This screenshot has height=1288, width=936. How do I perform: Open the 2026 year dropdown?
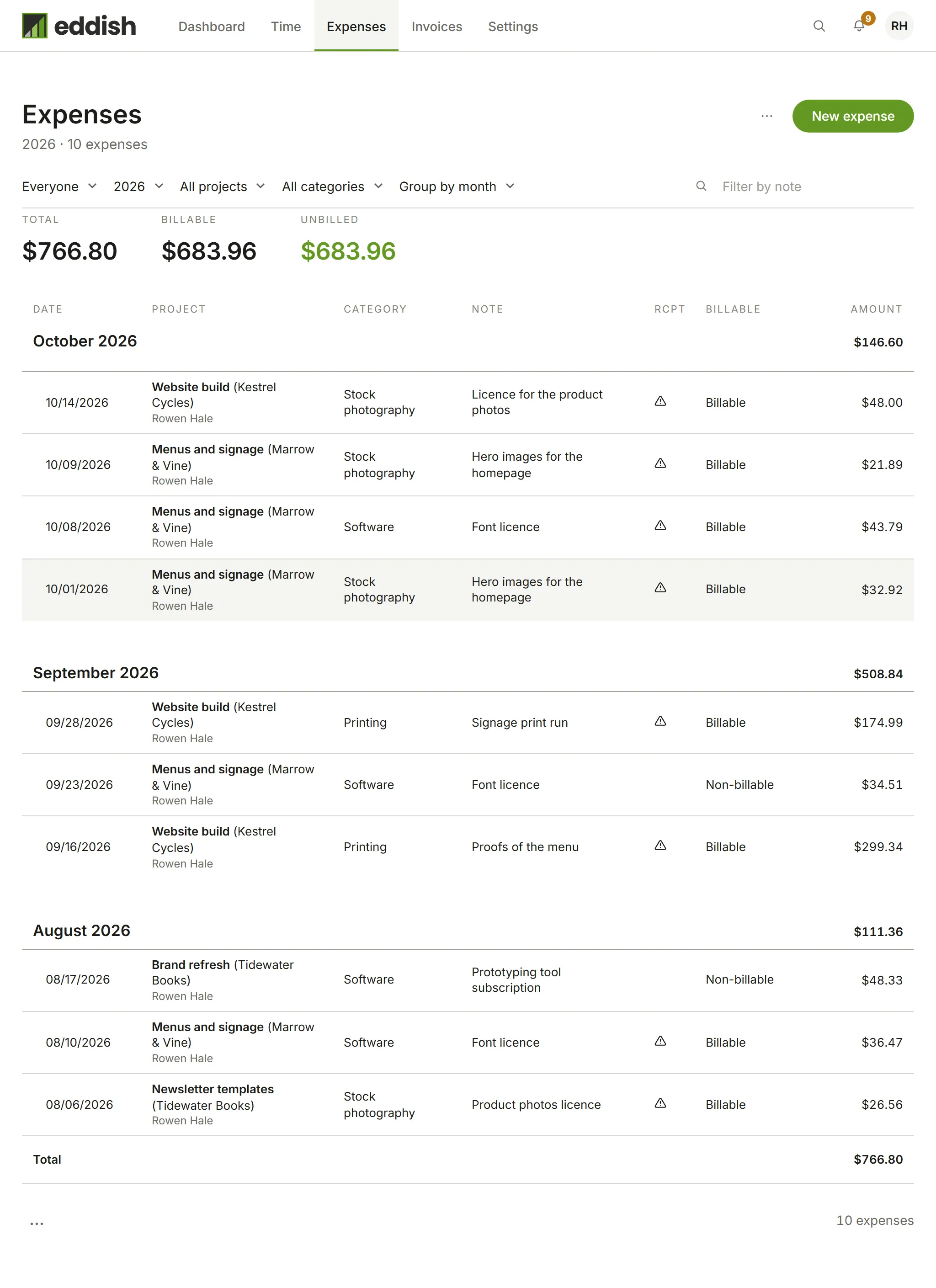[x=138, y=187]
